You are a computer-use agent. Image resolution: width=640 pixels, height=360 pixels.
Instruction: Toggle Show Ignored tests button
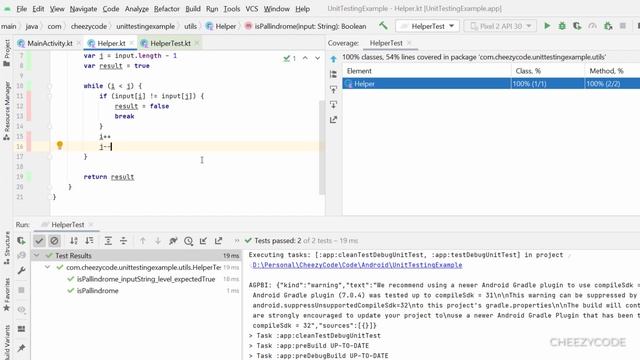(54, 241)
